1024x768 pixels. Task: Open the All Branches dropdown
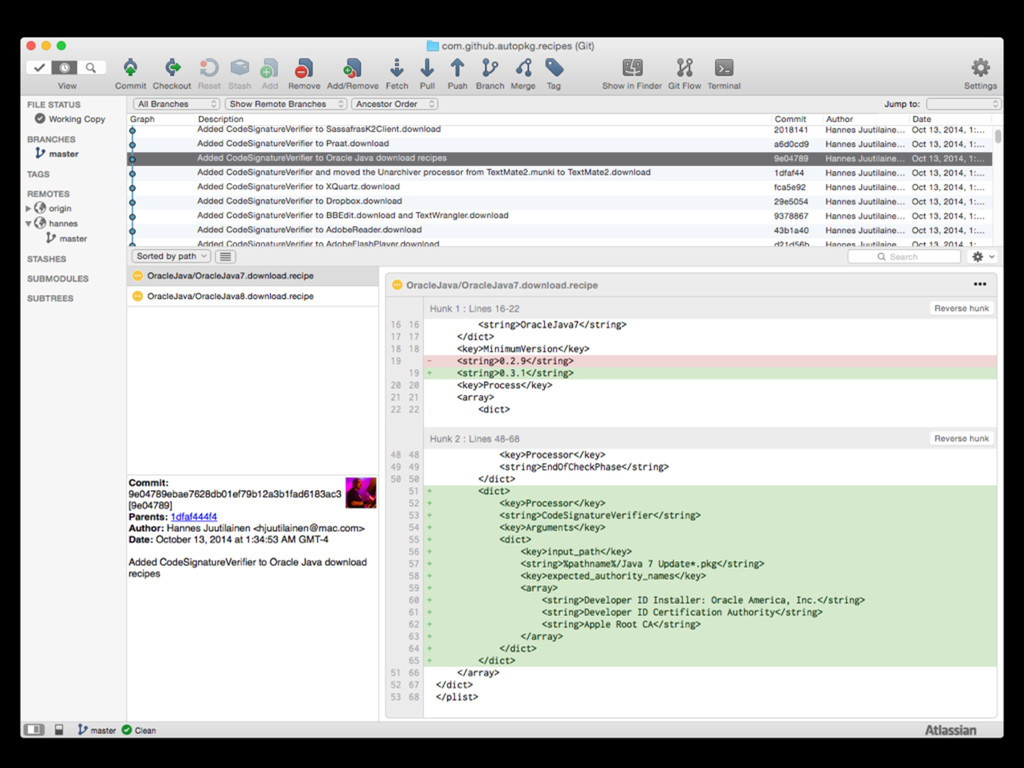[177, 104]
